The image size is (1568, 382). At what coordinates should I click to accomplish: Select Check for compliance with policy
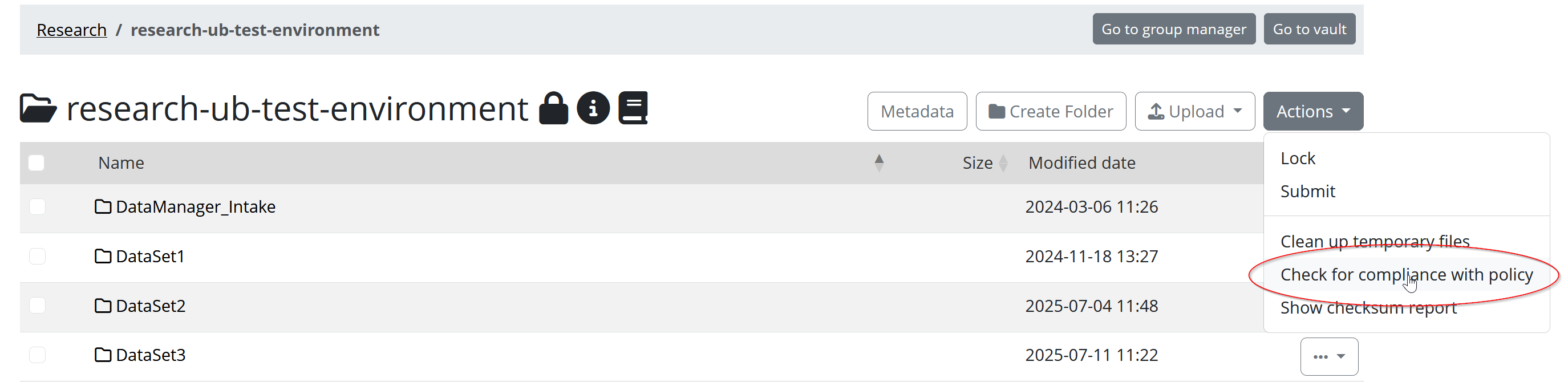1406,275
